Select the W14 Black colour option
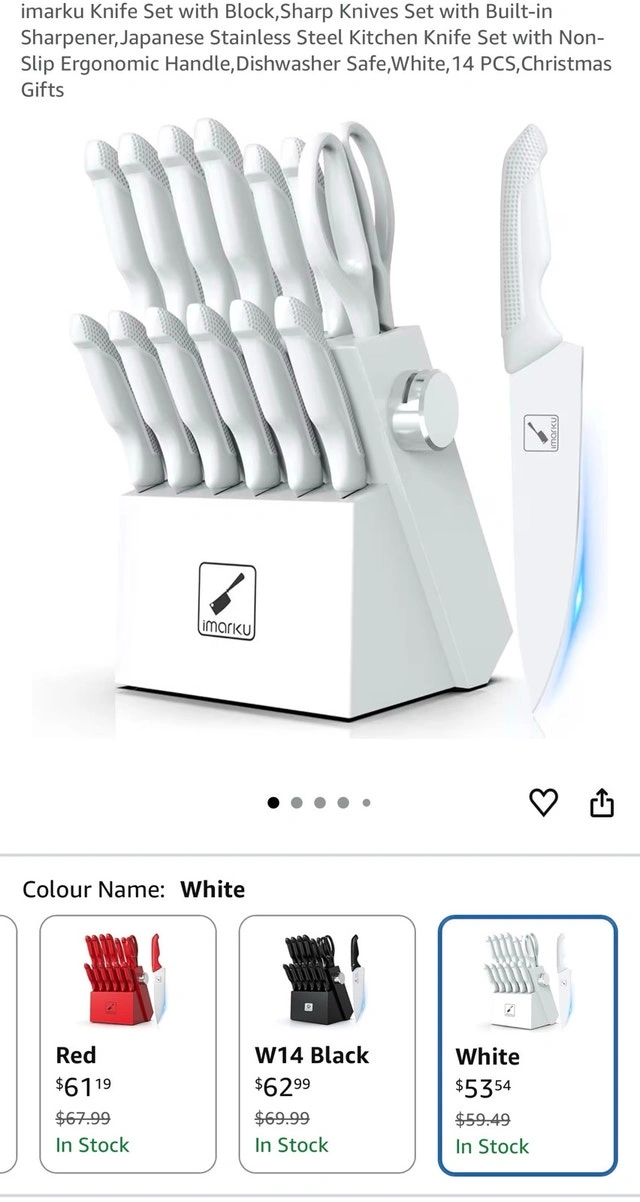640x1202 pixels. pos(327,1043)
